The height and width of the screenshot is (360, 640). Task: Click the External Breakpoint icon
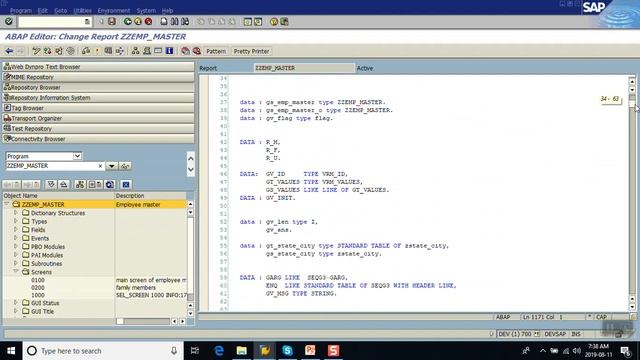pos(197,51)
